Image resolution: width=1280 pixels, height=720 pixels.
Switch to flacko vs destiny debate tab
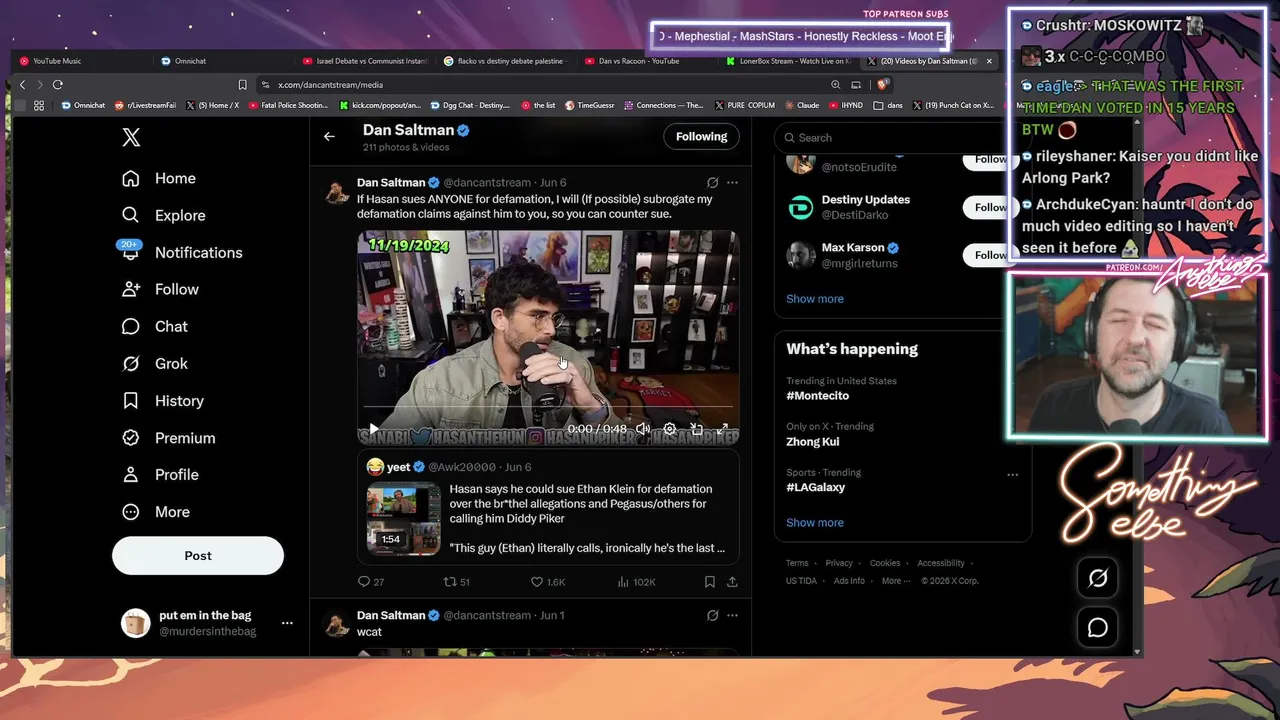[506, 61]
